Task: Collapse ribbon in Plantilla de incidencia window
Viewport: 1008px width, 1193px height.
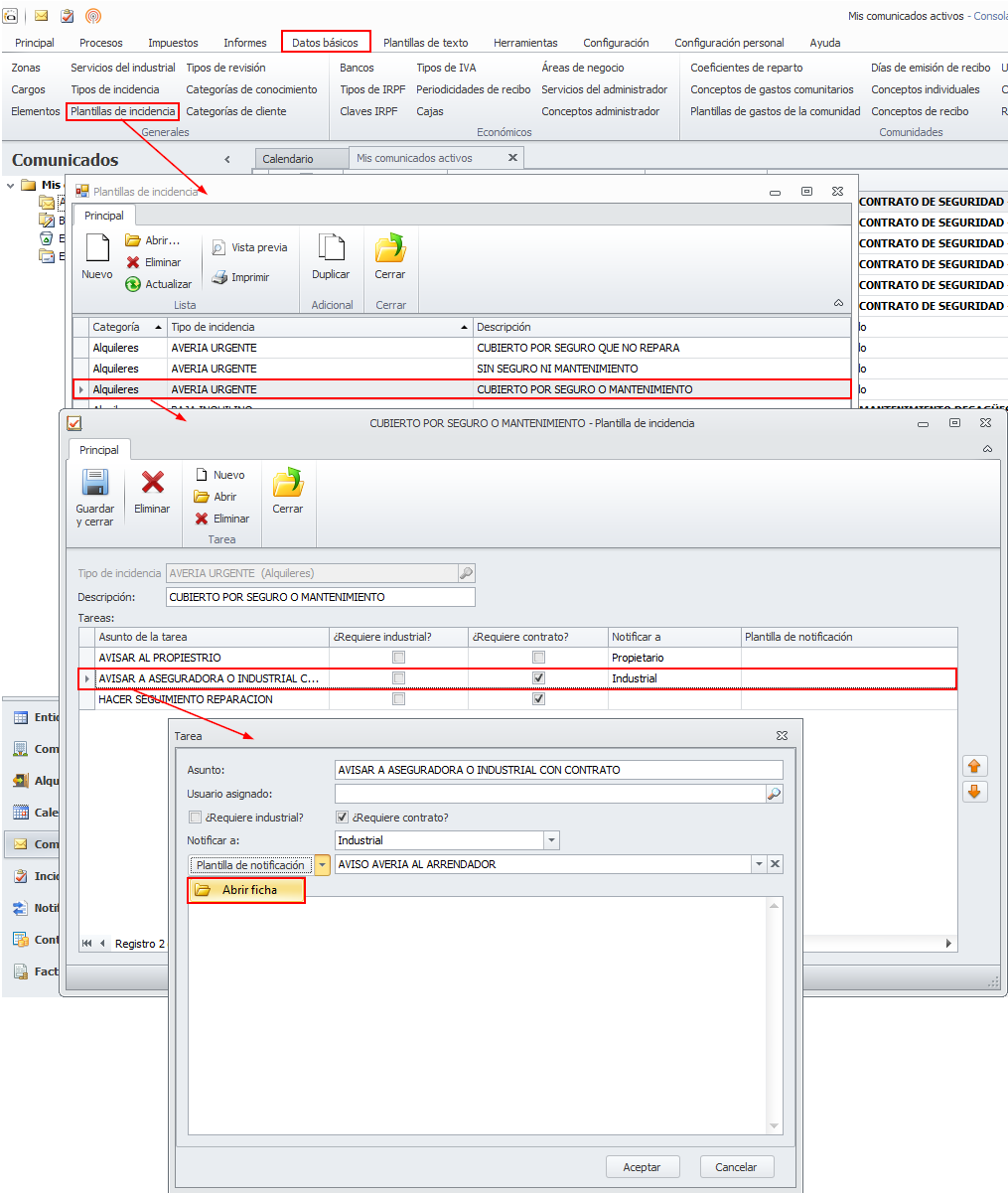Action: coord(987,450)
